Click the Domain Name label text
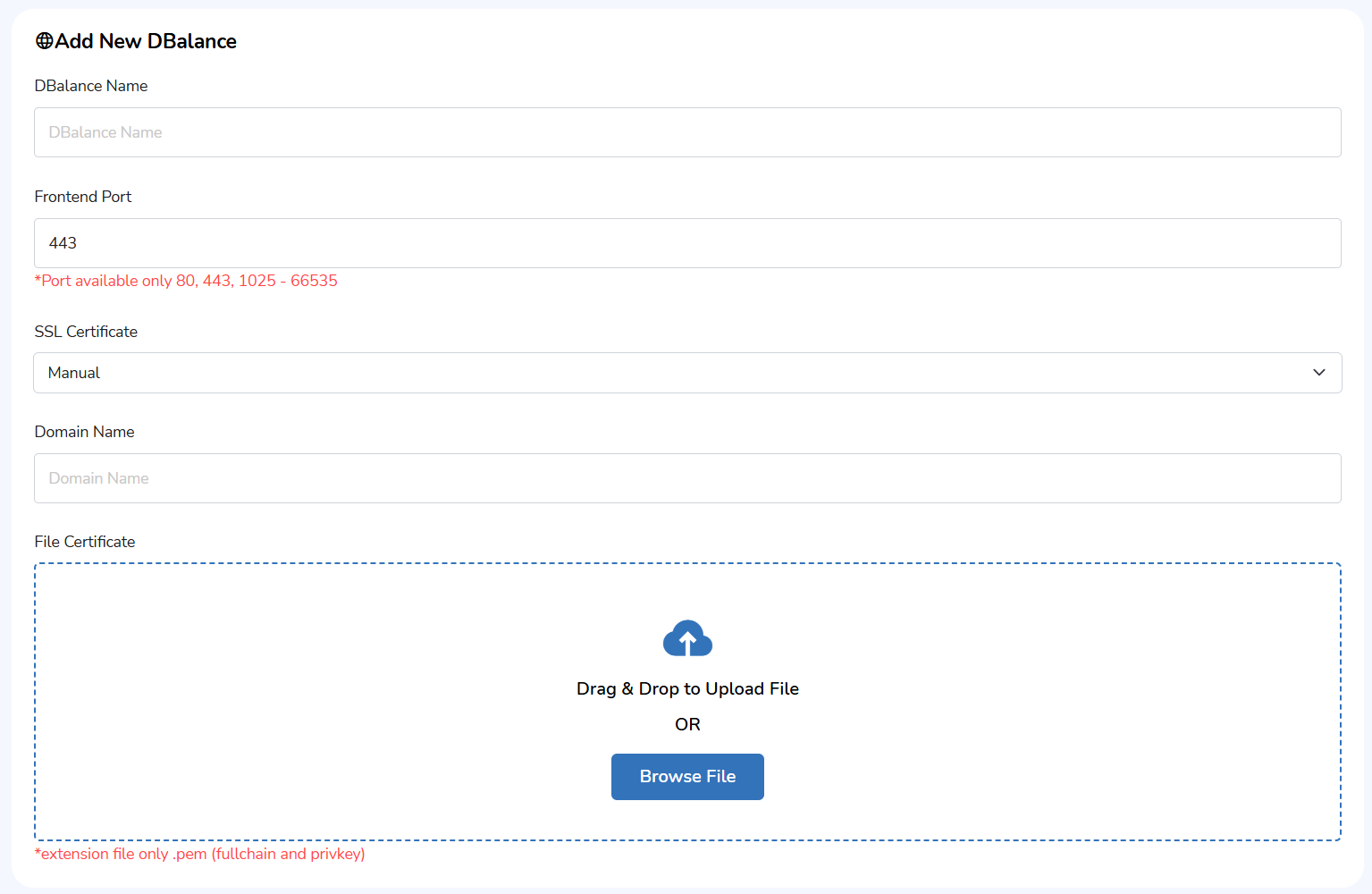This screenshot has height=894, width=1372. coord(84,432)
